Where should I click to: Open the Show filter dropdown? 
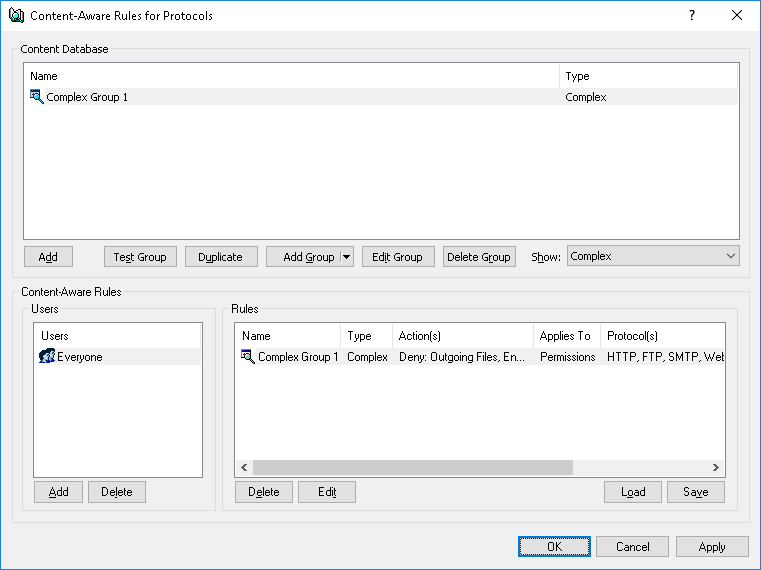(652, 256)
